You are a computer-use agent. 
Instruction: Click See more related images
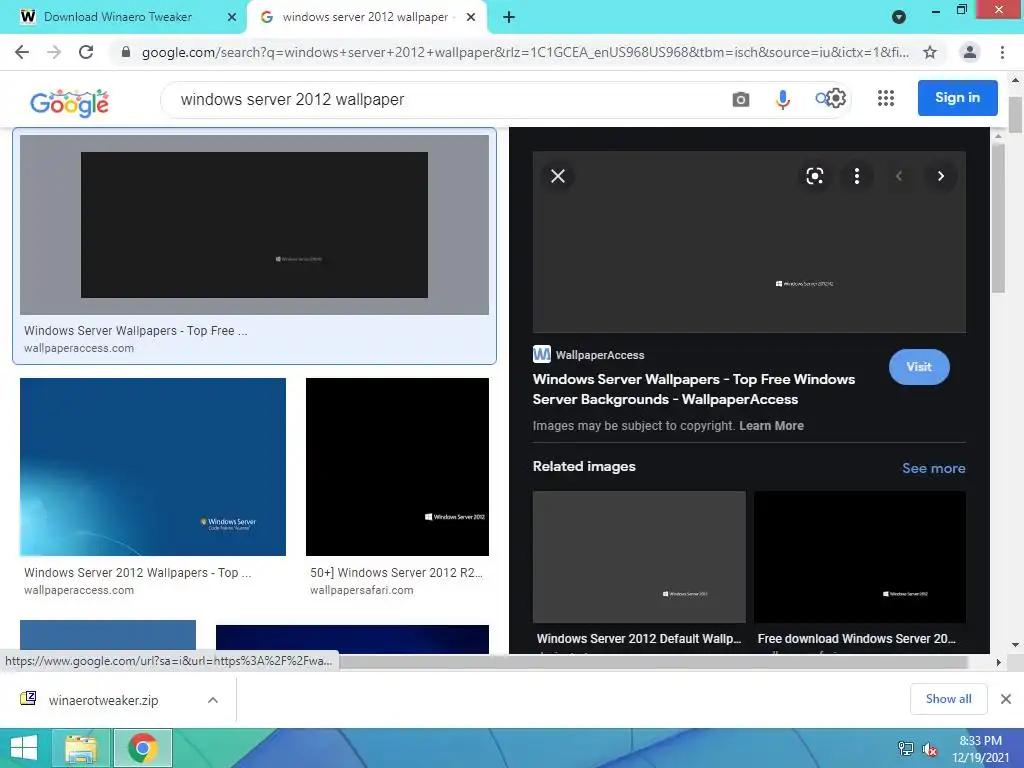(x=933, y=468)
